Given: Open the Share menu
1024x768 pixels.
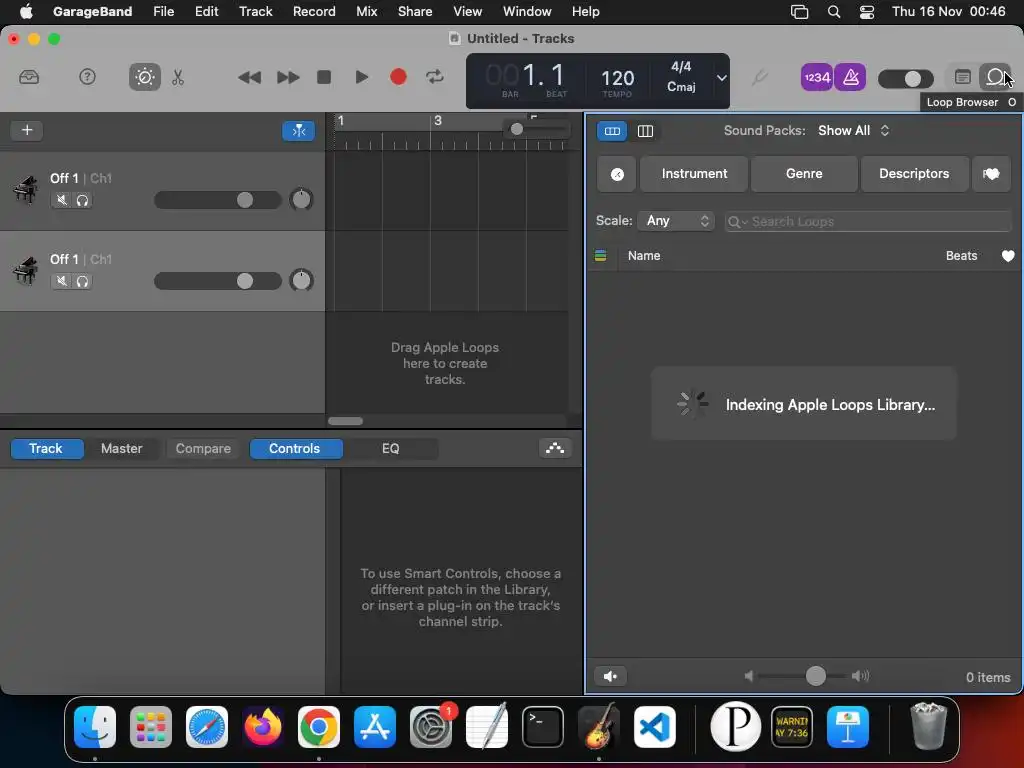Looking at the screenshot, I should click(x=415, y=11).
